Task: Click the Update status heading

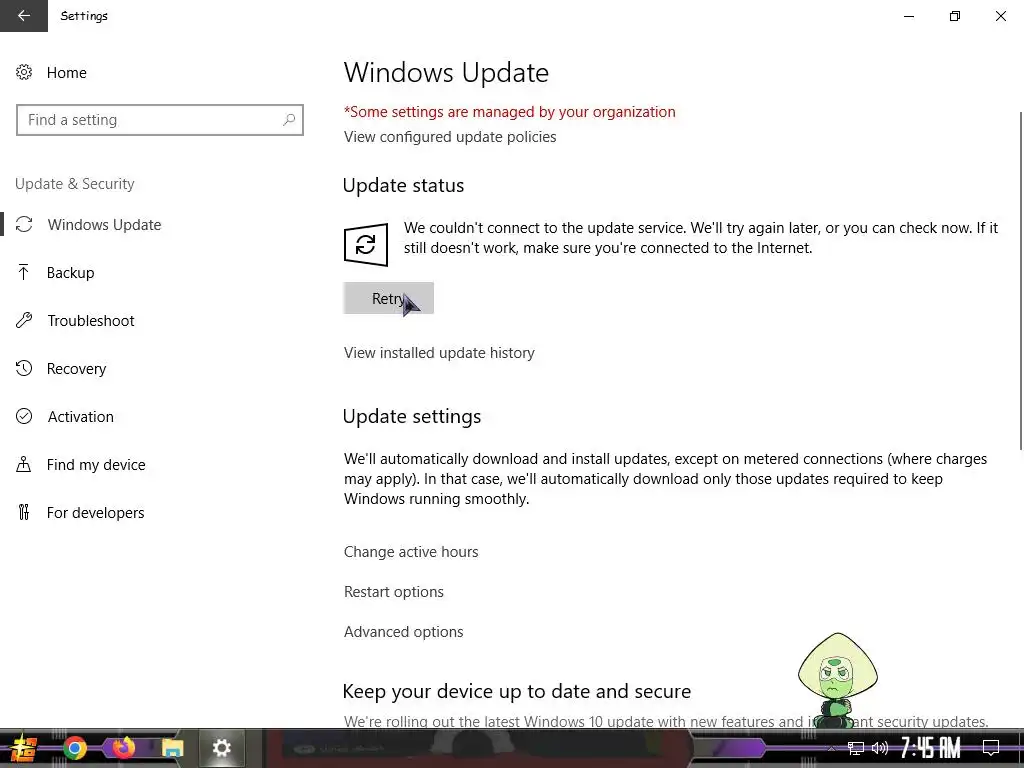Action: click(x=403, y=185)
